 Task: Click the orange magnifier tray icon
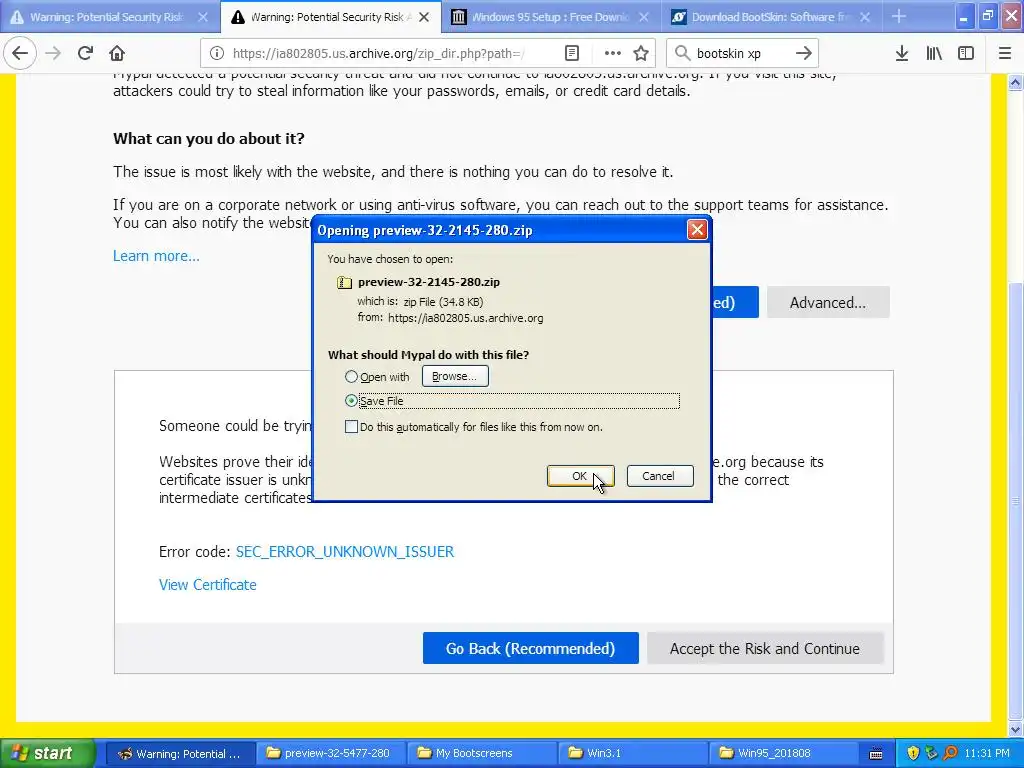pos(950,753)
